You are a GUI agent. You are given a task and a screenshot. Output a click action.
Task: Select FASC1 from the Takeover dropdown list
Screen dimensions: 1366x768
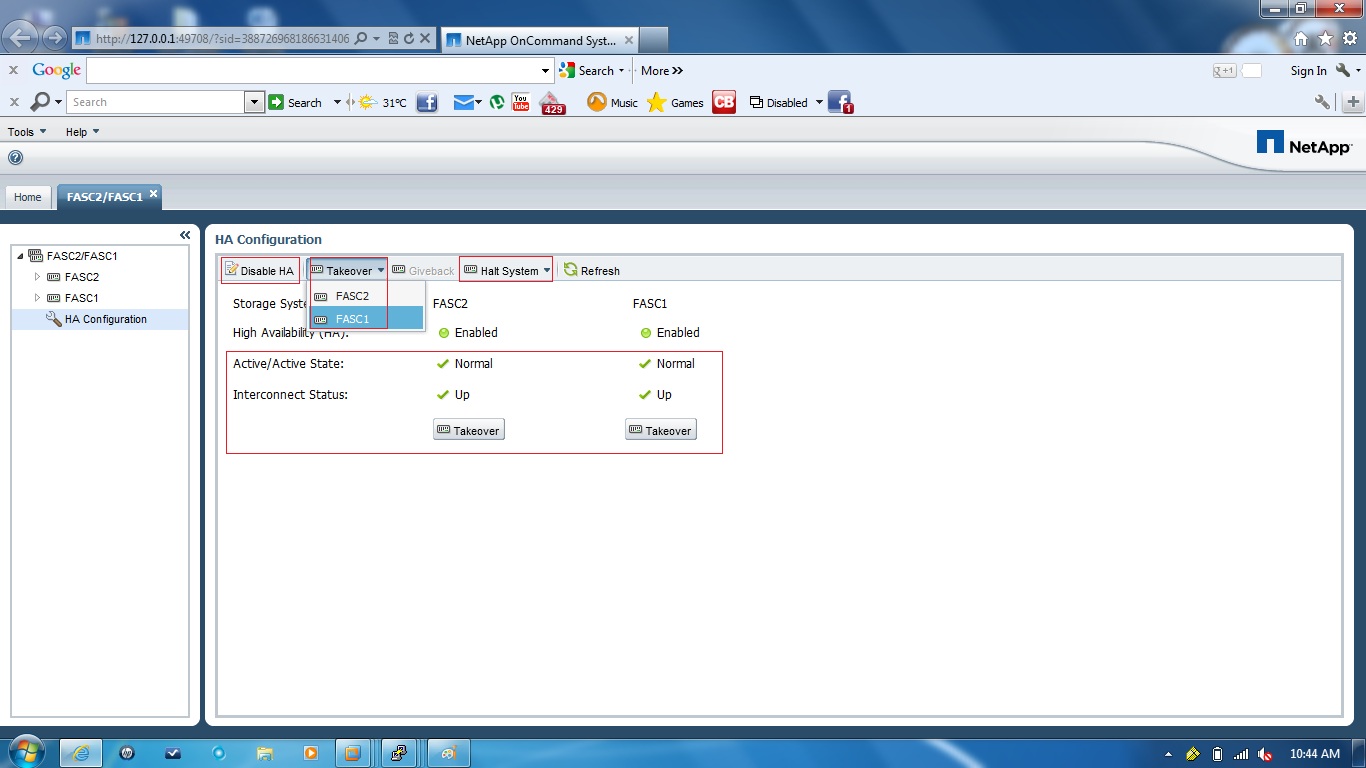(355, 318)
